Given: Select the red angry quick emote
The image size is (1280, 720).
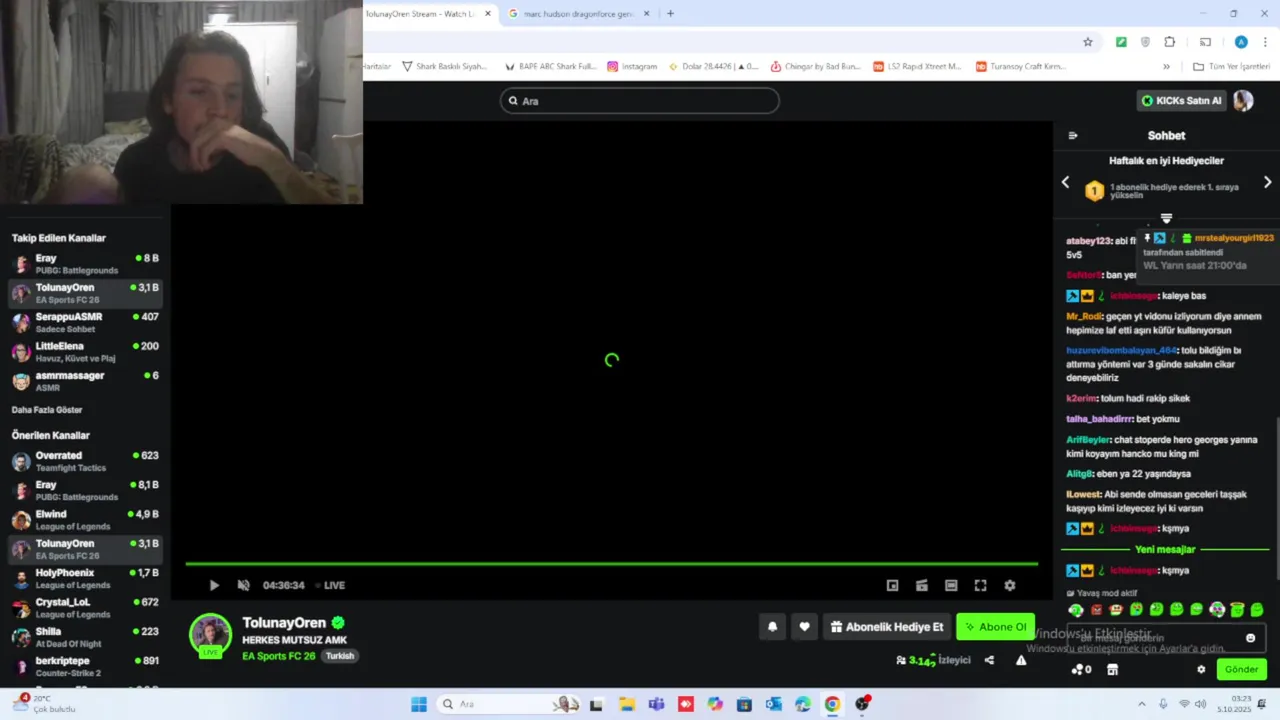Looking at the screenshot, I should click(x=1096, y=610).
